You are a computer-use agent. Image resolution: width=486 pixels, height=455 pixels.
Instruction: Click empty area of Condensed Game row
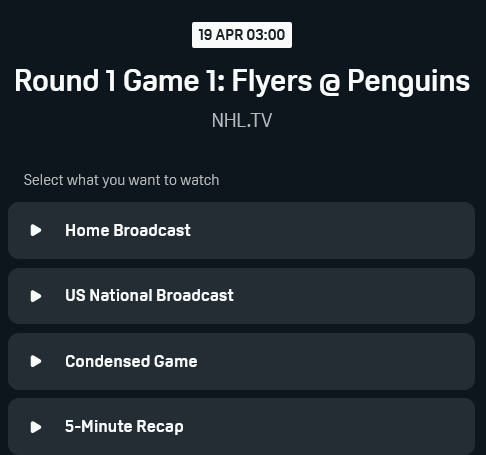tap(333, 361)
